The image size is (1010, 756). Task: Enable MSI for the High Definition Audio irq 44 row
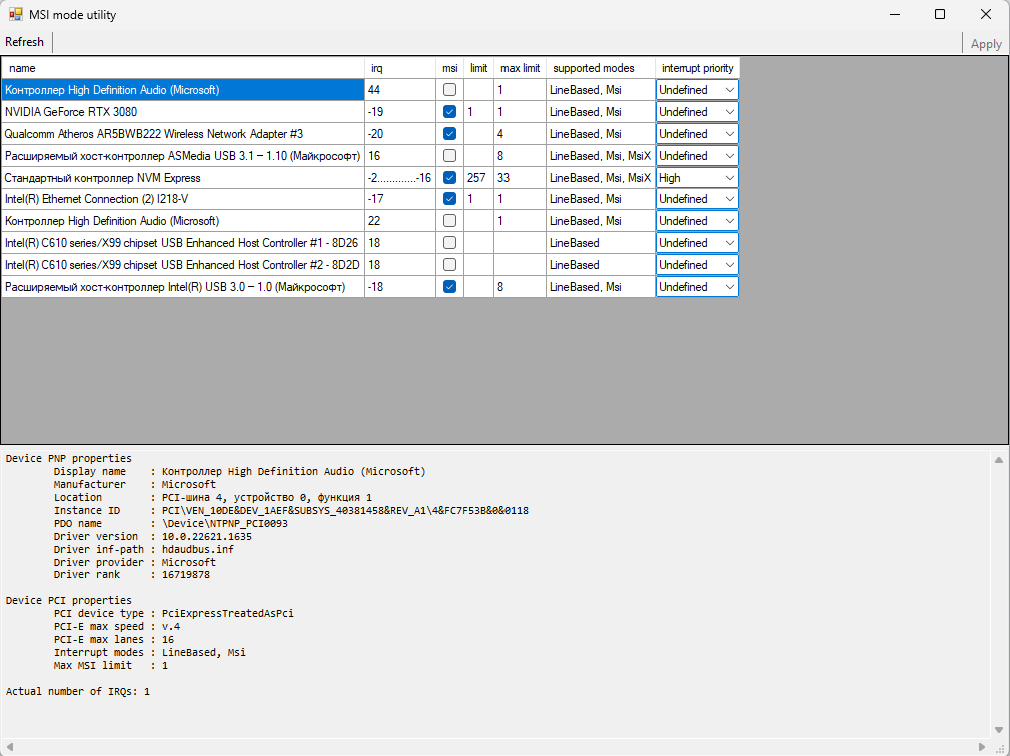pos(450,90)
